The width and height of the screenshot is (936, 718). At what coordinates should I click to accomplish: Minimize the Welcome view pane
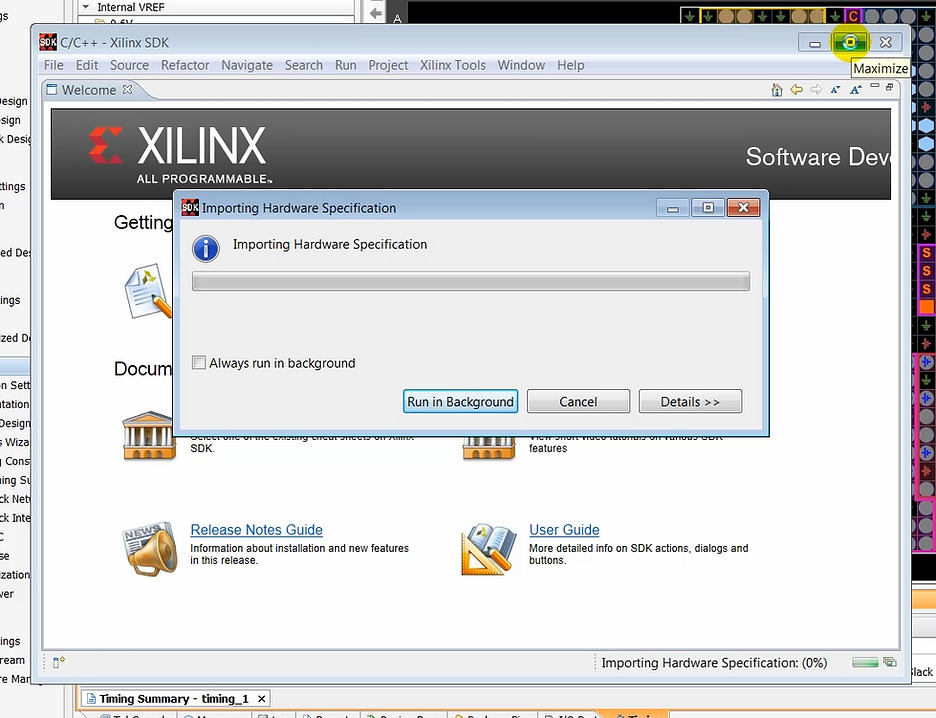click(x=875, y=87)
